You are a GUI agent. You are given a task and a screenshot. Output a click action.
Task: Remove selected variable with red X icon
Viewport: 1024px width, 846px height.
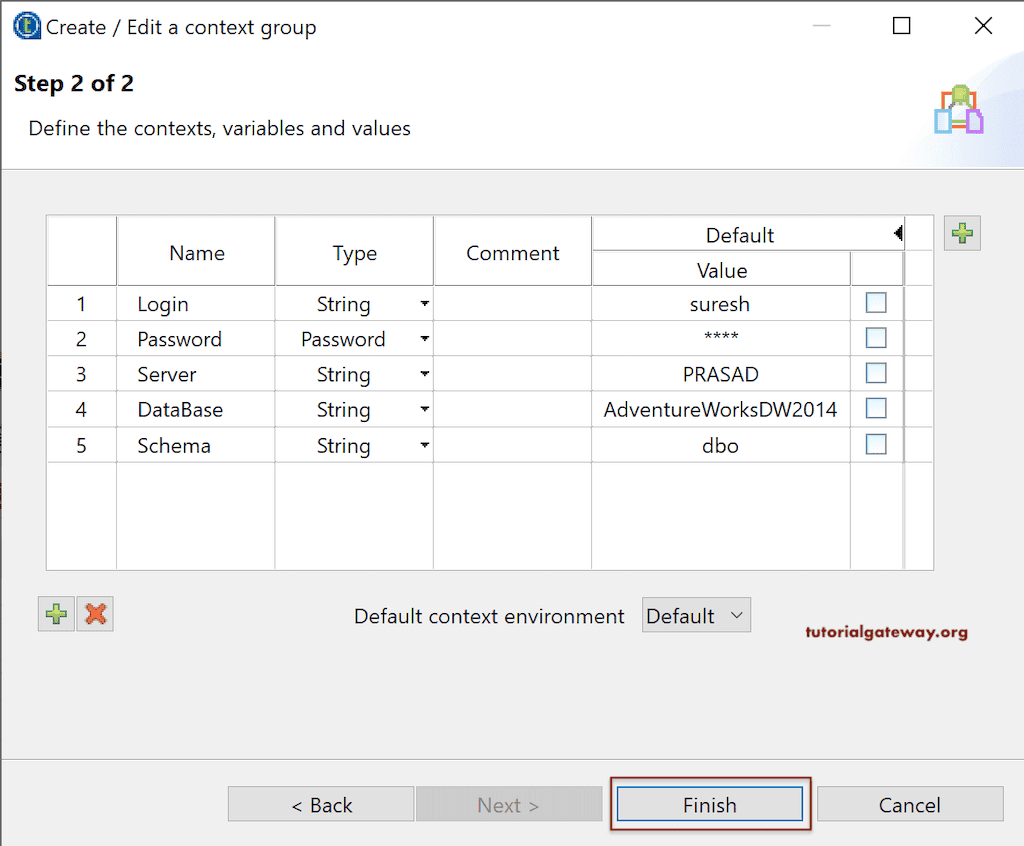(96, 614)
